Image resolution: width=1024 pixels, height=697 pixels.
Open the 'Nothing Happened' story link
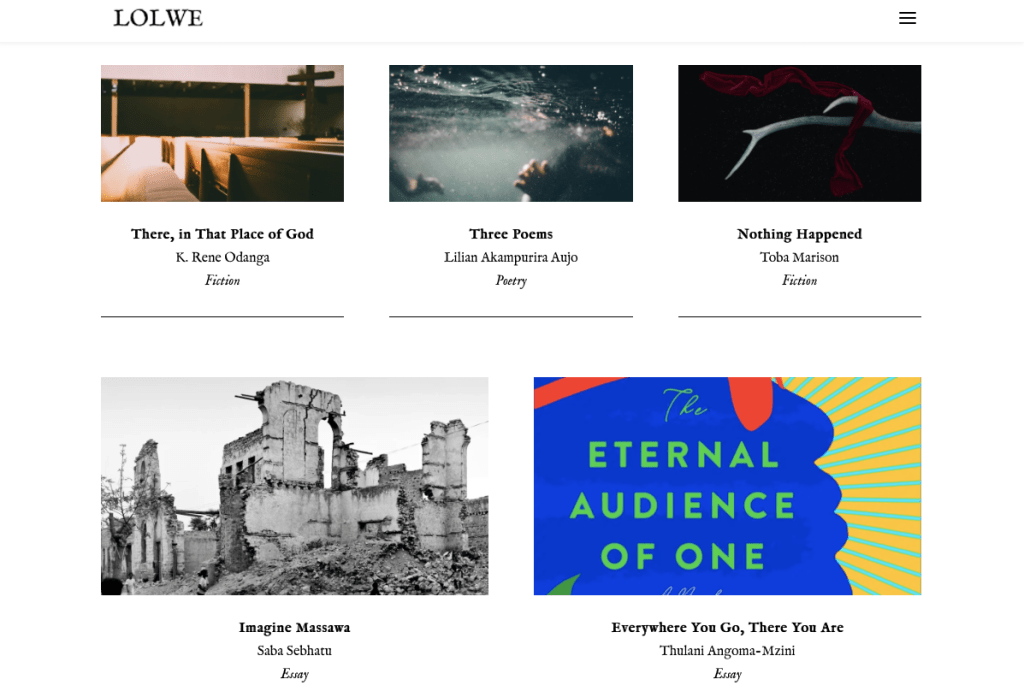pyautogui.click(x=799, y=234)
